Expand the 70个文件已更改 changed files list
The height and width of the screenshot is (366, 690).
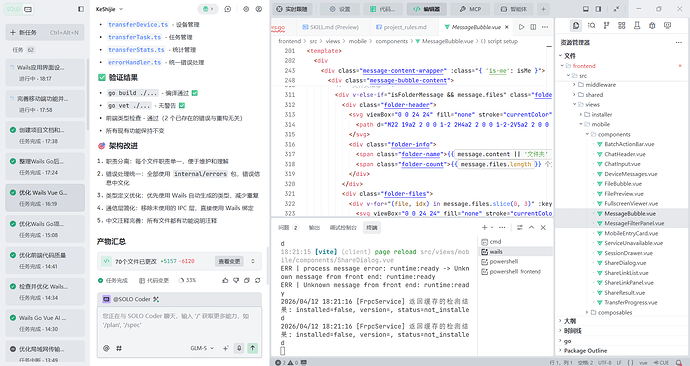pos(253,261)
